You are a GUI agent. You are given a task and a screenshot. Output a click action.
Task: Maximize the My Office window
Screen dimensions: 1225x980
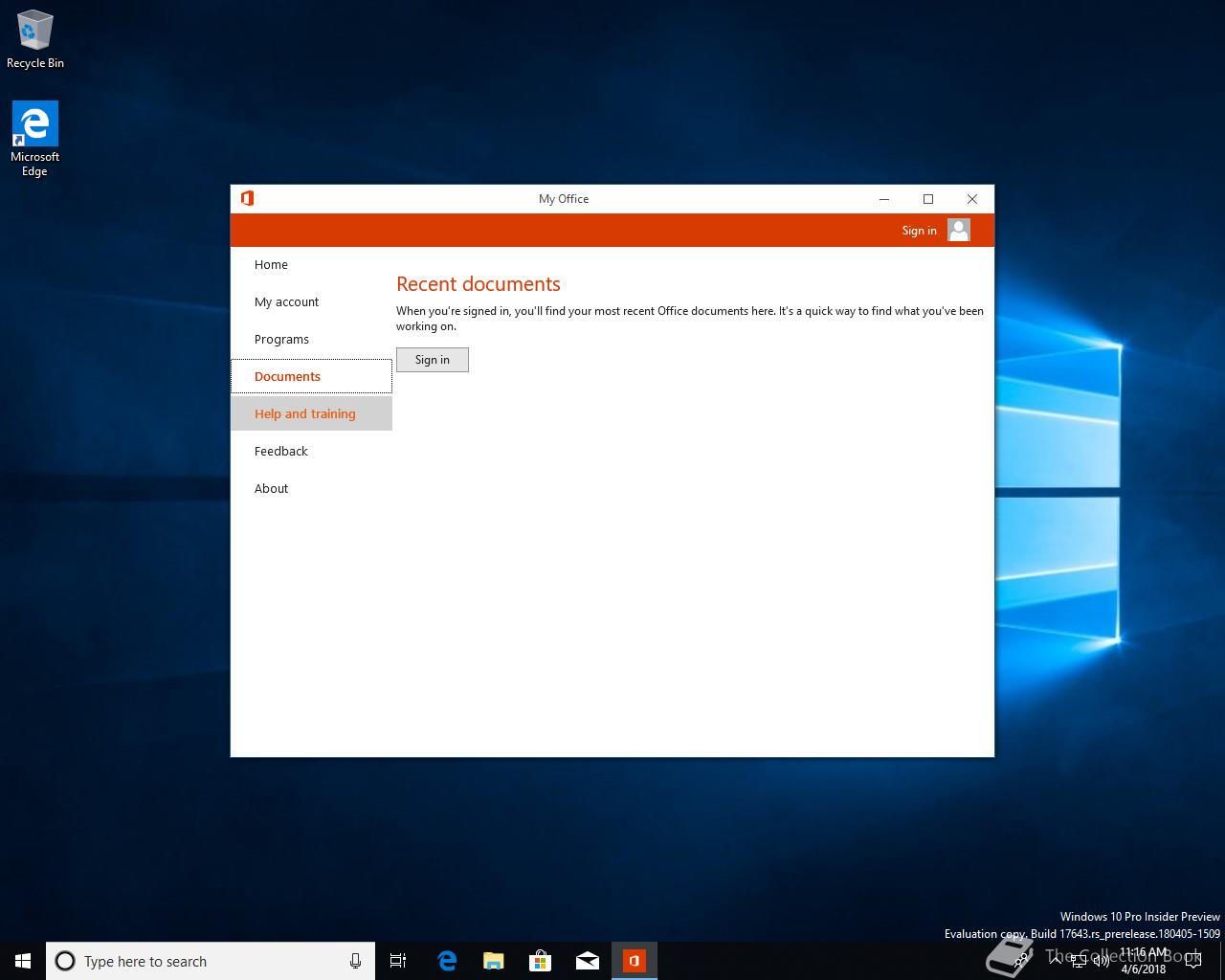point(928,199)
